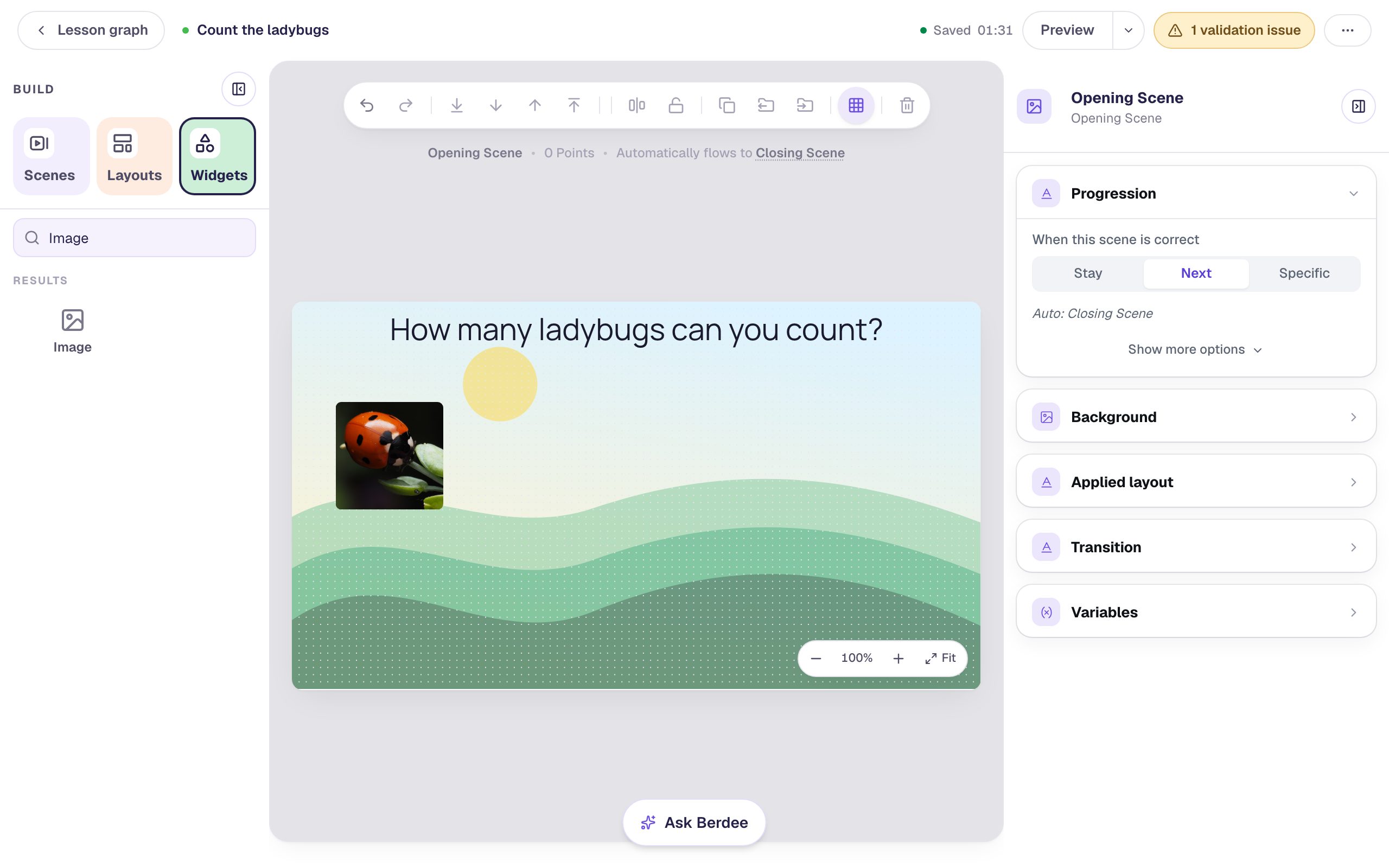Image resolution: width=1389 pixels, height=868 pixels.
Task: Collapse the Build sidebar panel
Action: coord(238,89)
